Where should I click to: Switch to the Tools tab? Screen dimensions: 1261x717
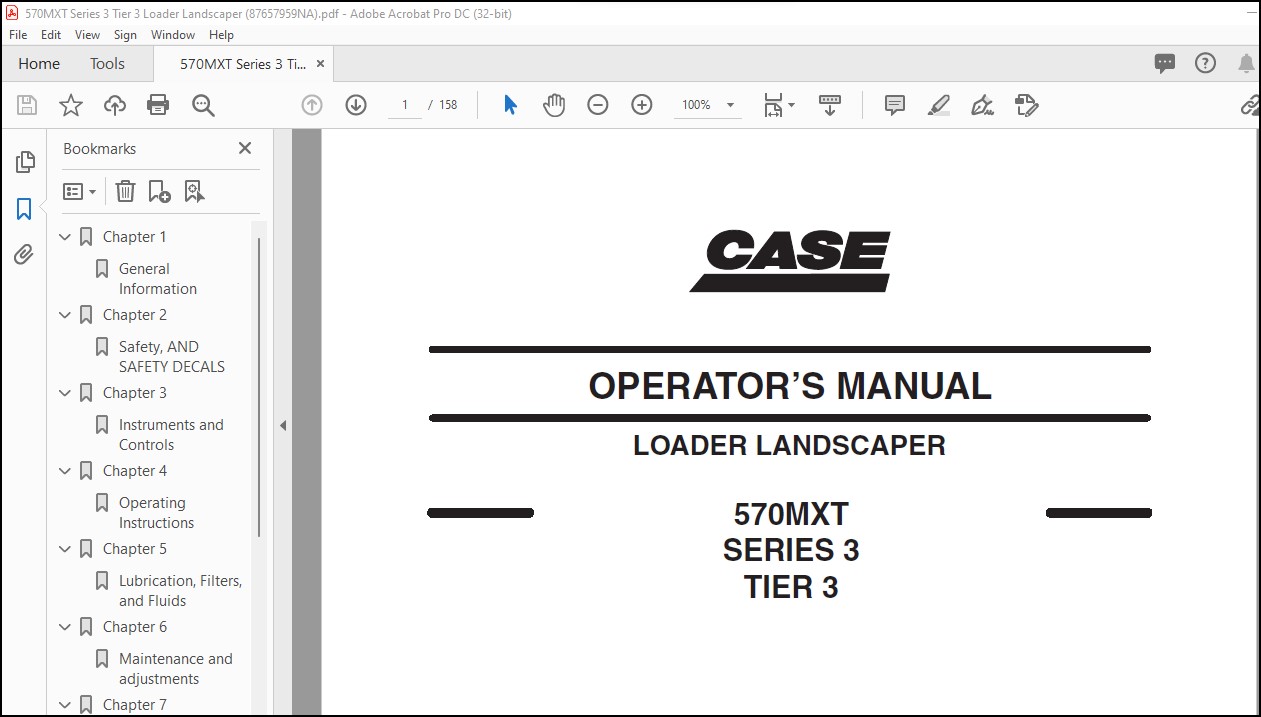(107, 64)
